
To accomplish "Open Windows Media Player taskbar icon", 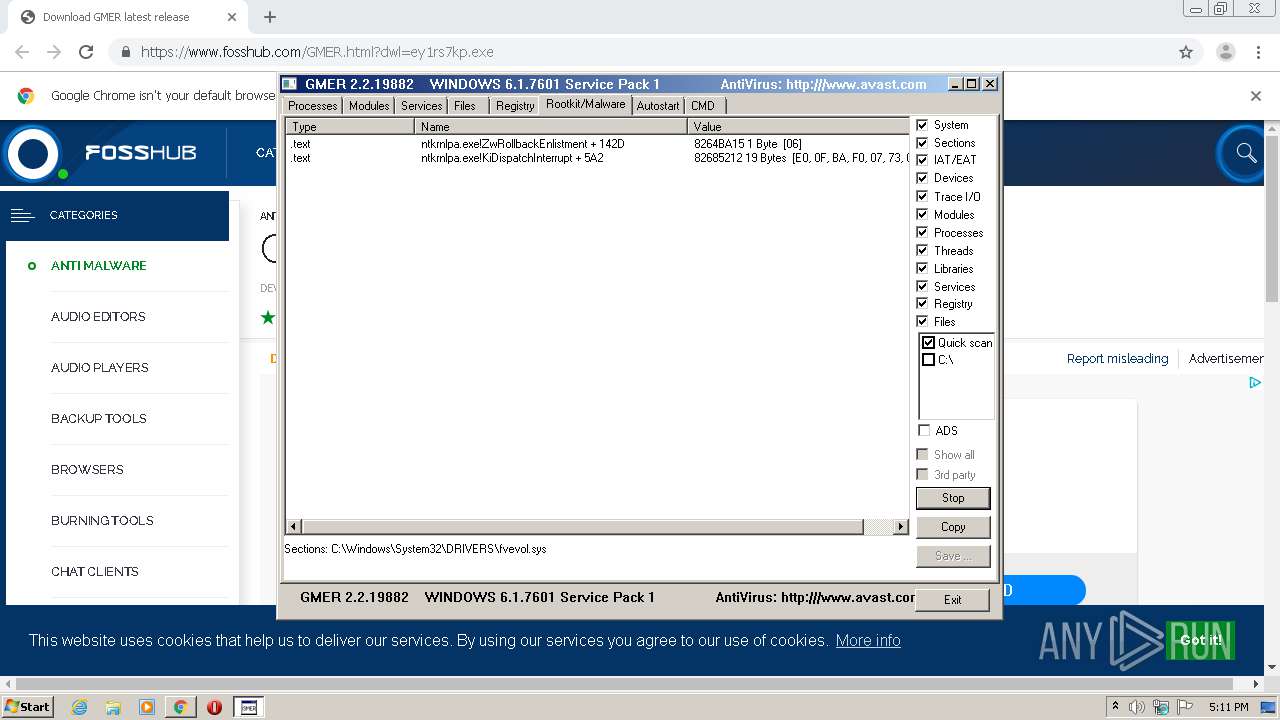I will pyautogui.click(x=147, y=707).
